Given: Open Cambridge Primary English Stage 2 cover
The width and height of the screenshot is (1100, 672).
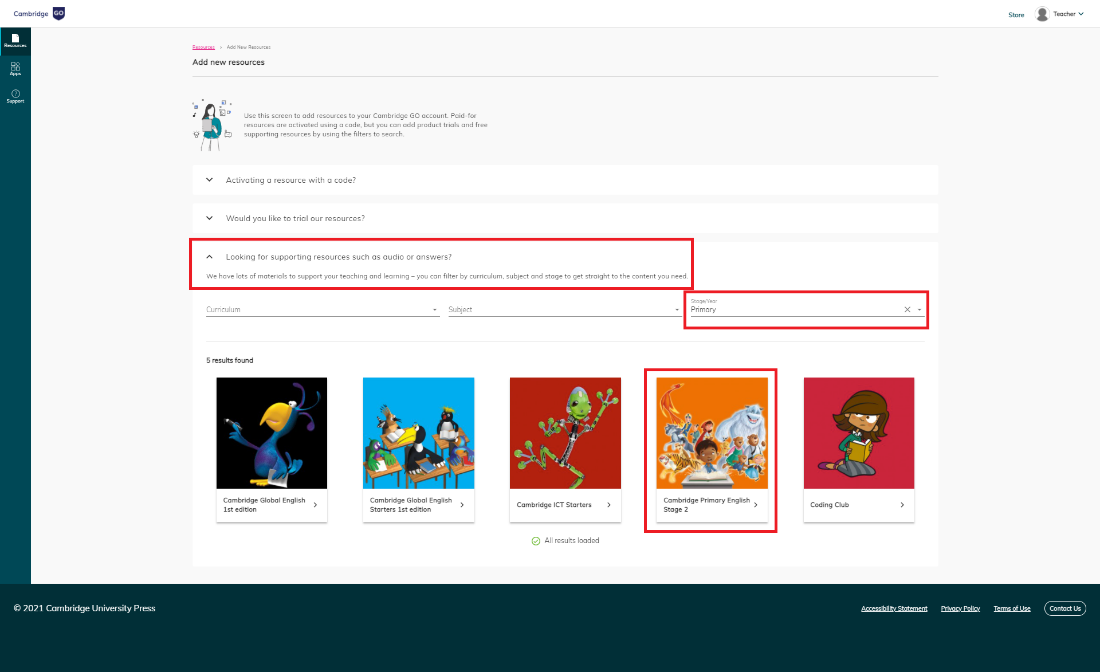Looking at the screenshot, I should pos(711,433).
